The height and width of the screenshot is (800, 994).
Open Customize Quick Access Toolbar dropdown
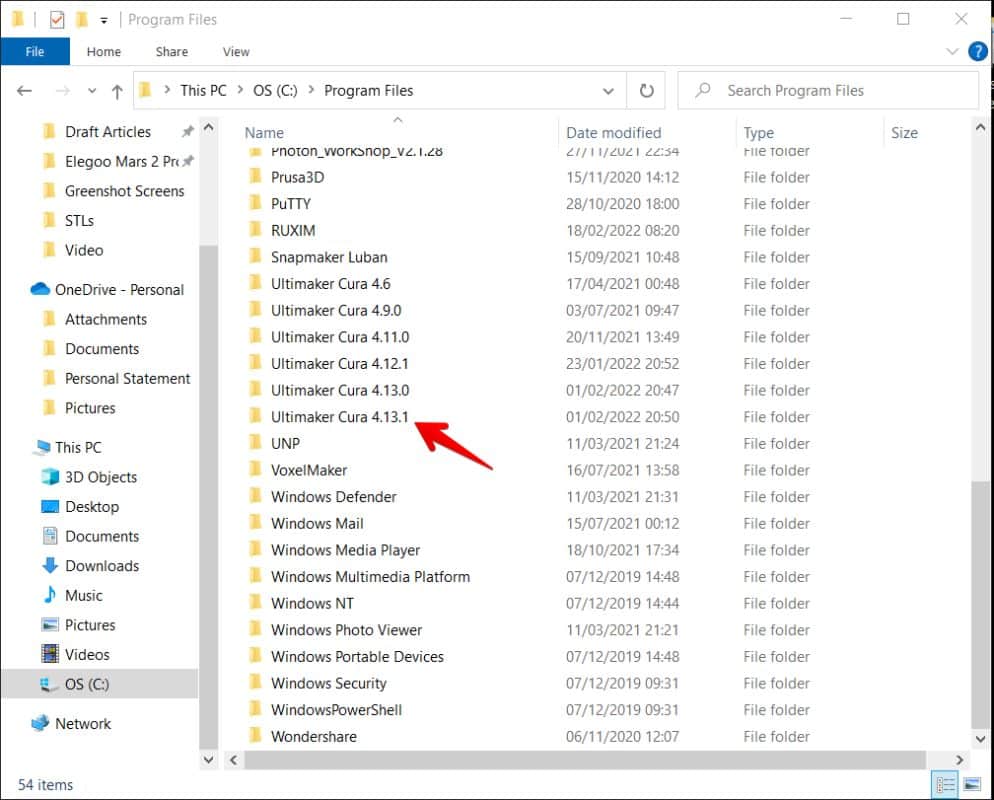(104, 20)
